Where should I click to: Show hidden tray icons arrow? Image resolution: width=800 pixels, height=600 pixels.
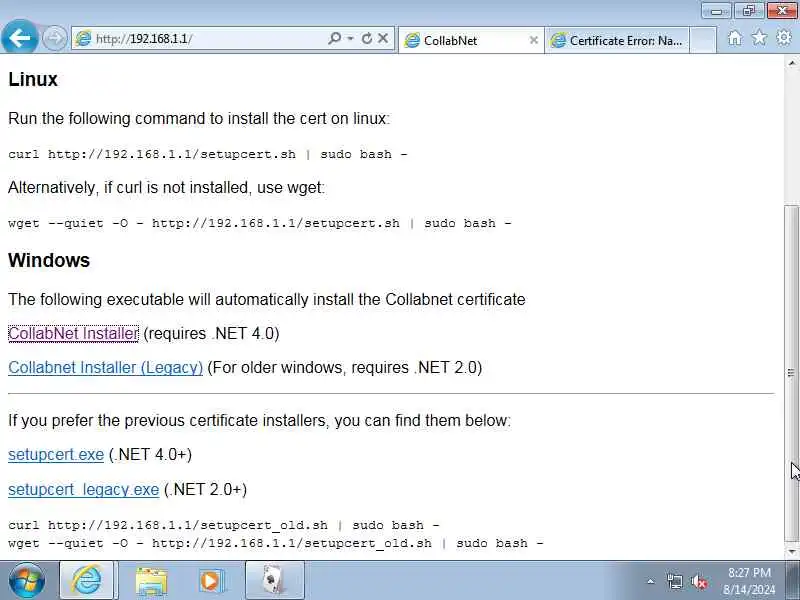651,581
